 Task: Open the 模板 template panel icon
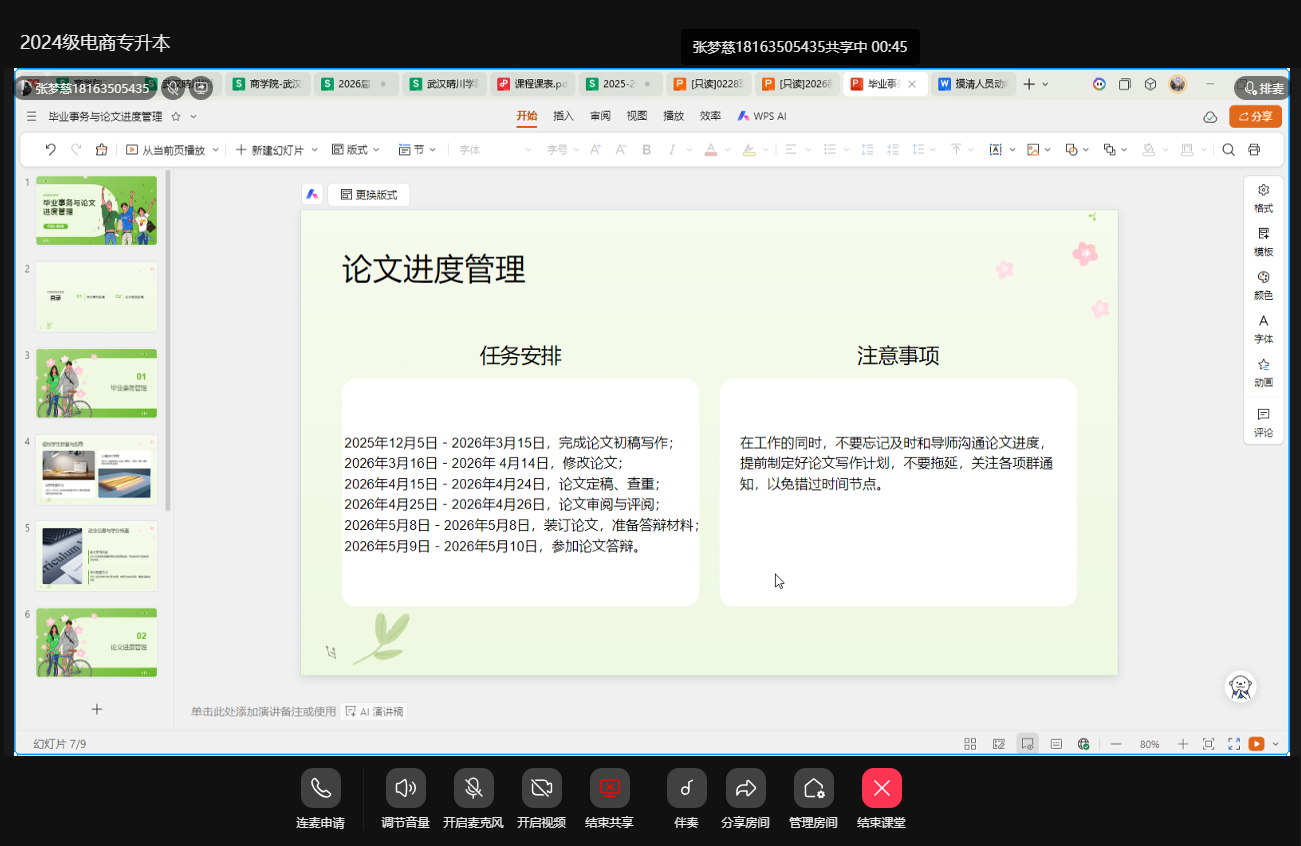click(1263, 240)
